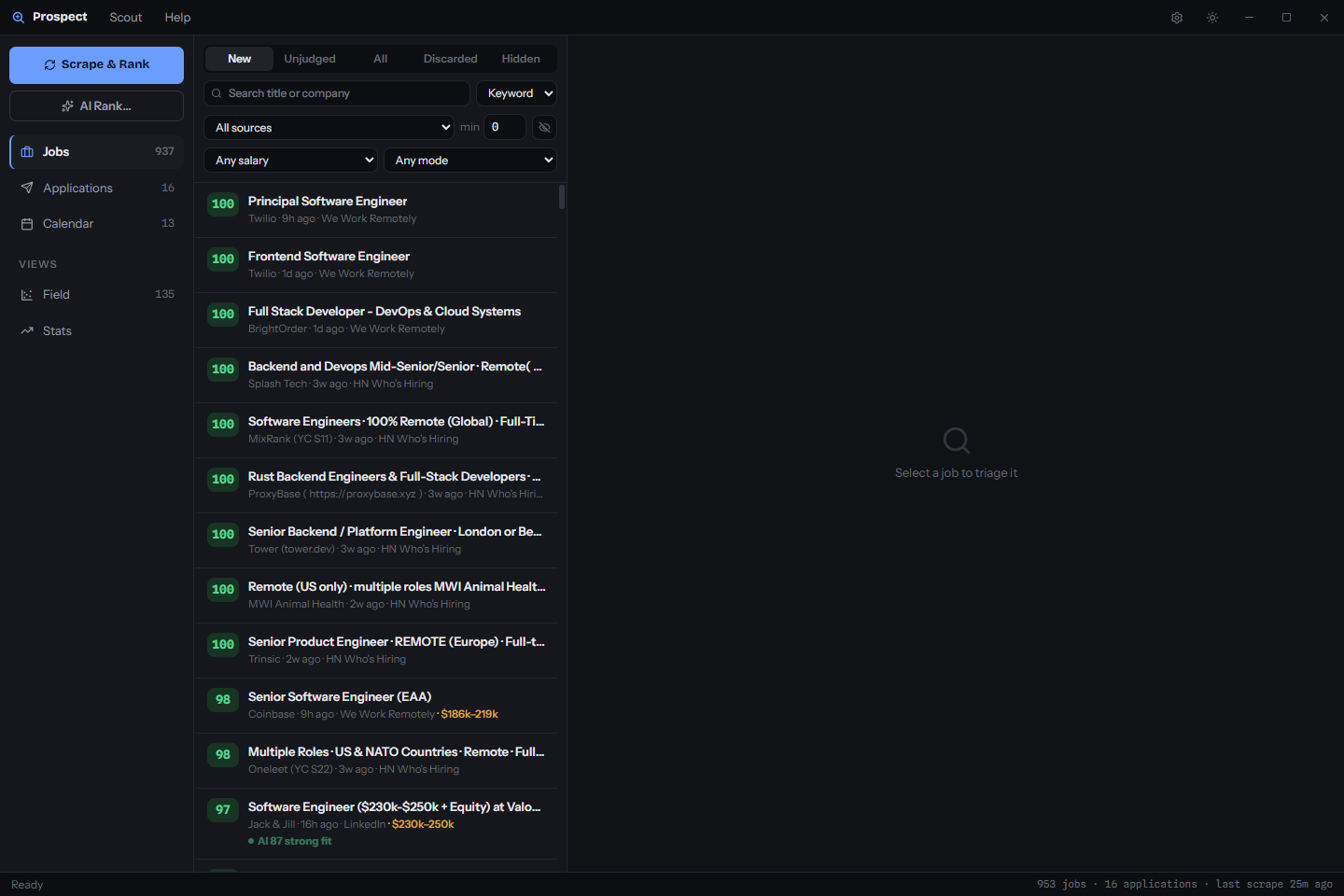This screenshot has width=1344, height=896.
Task: Toggle hidden-jobs eye-slash button
Action: coord(545,128)
